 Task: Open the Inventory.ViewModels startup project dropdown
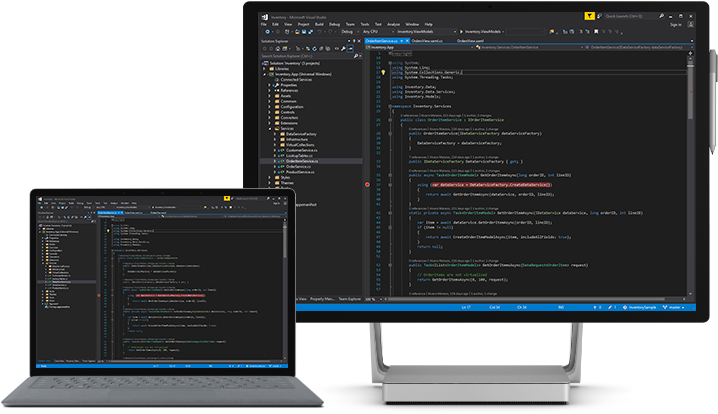(x=427, y=32)
